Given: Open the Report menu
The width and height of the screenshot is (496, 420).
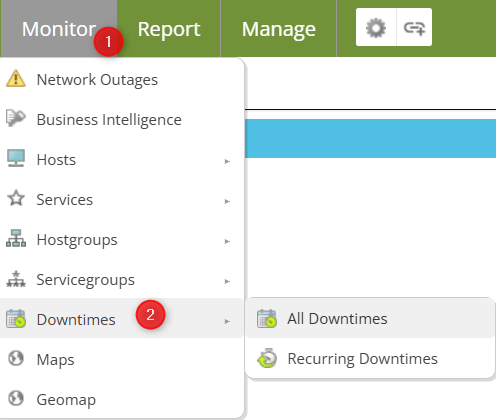Looking at the screenshot, I should (x=169, y=29).
